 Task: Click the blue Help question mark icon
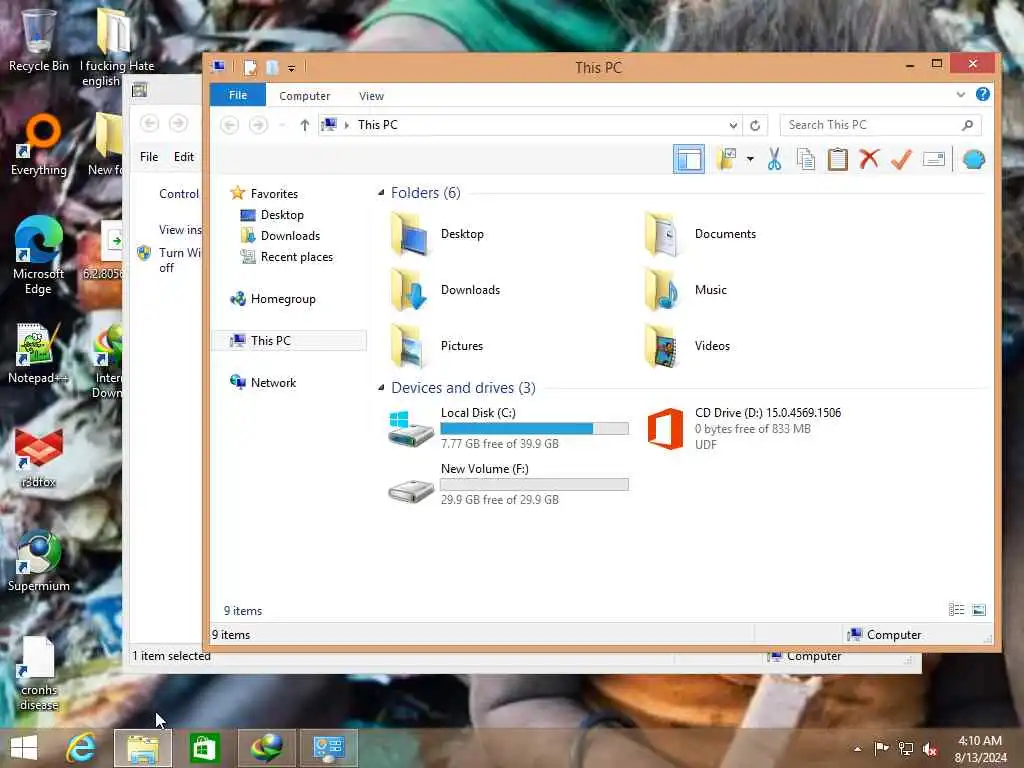tap(982, 94)
